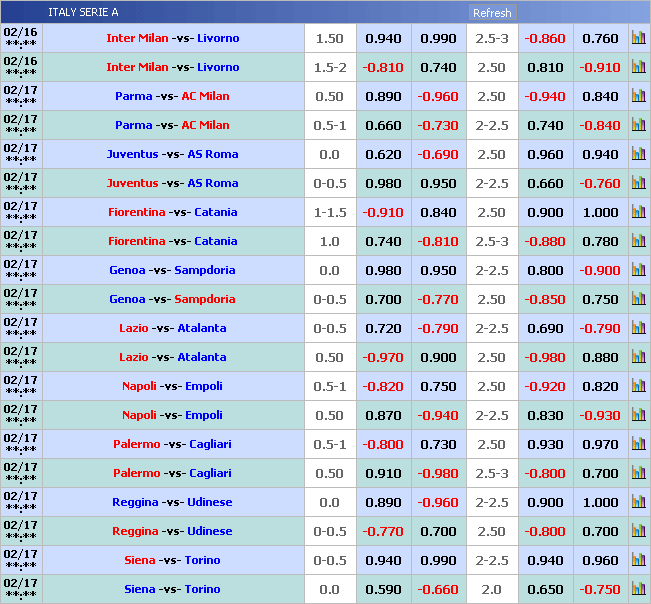The image size is (651, 604).
Task: Pick the 0.590 odds in Siena row
Action: [x=383, y=590]
